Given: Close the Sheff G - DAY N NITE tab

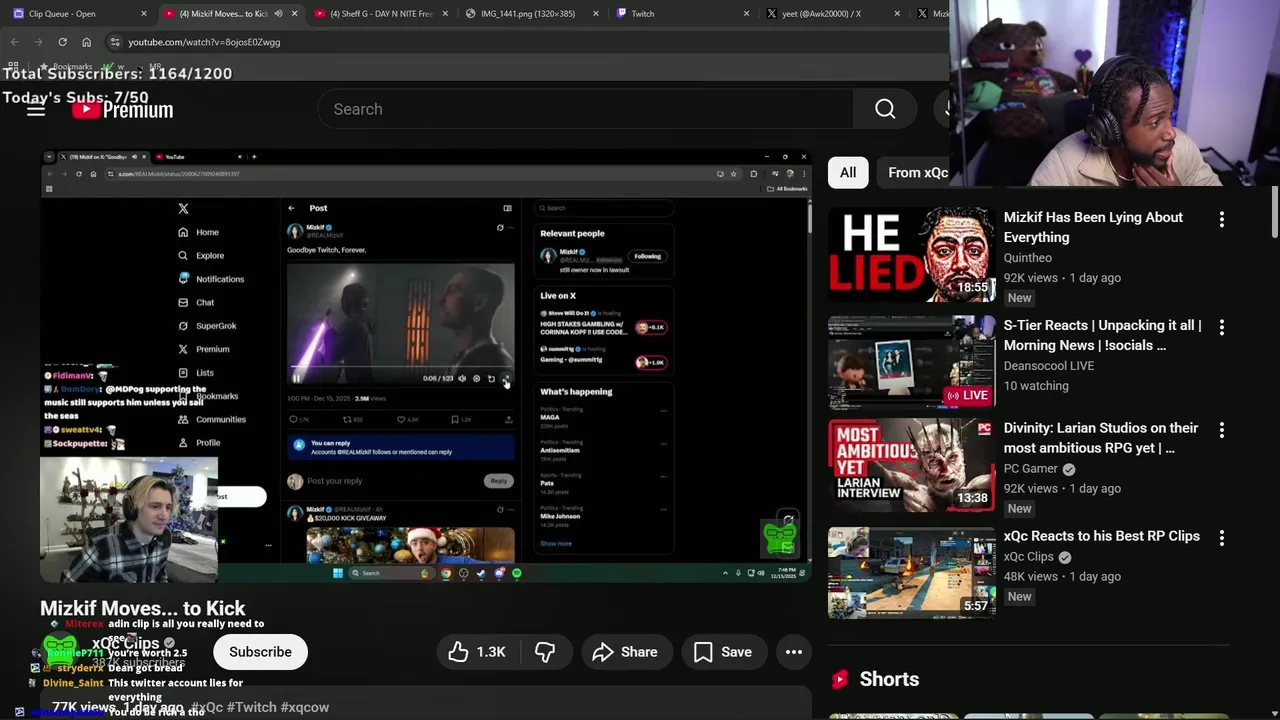Looking at the screenshot, I should [x=445, y=14].
